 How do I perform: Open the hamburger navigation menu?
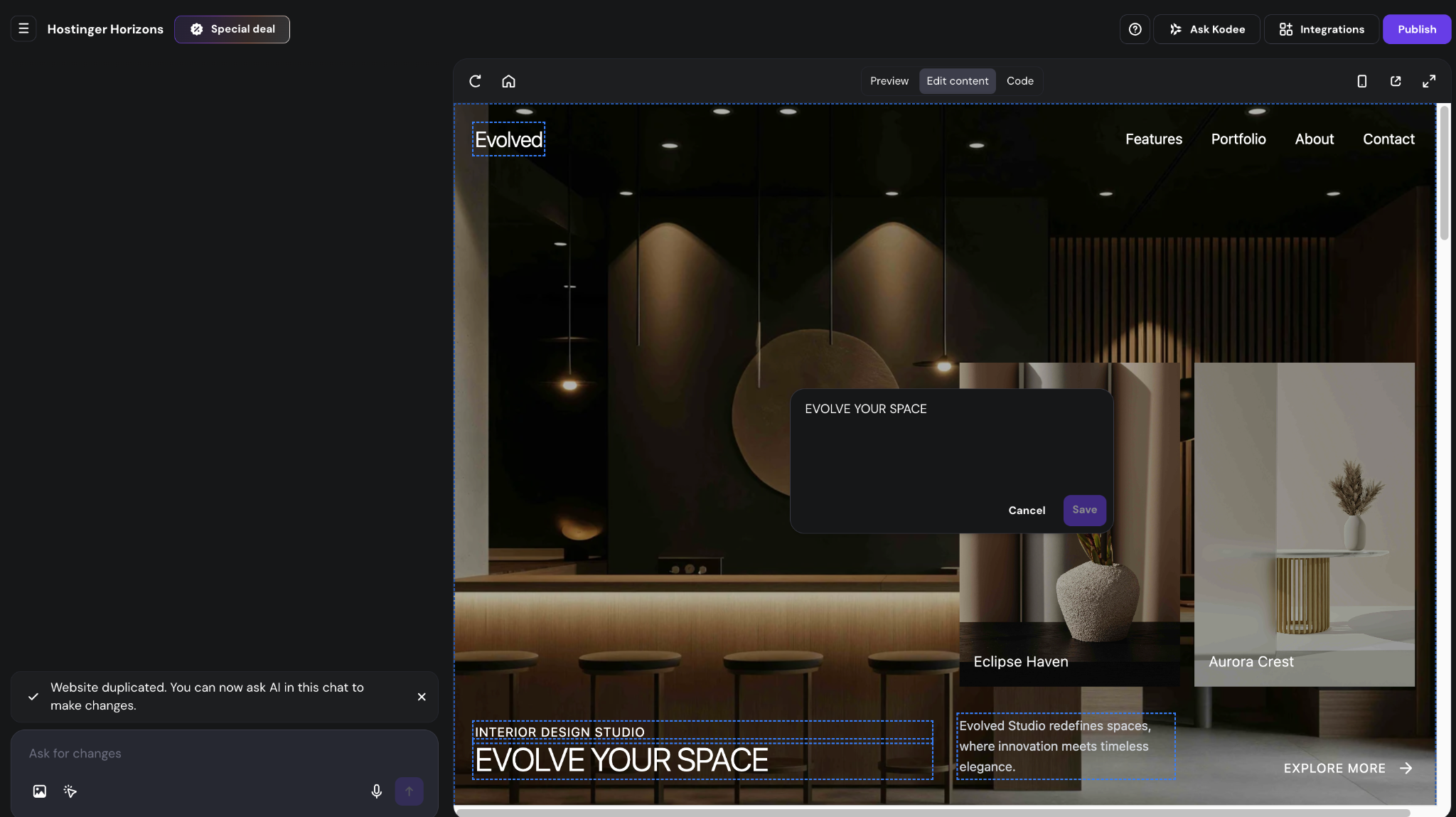click(23, 28)
